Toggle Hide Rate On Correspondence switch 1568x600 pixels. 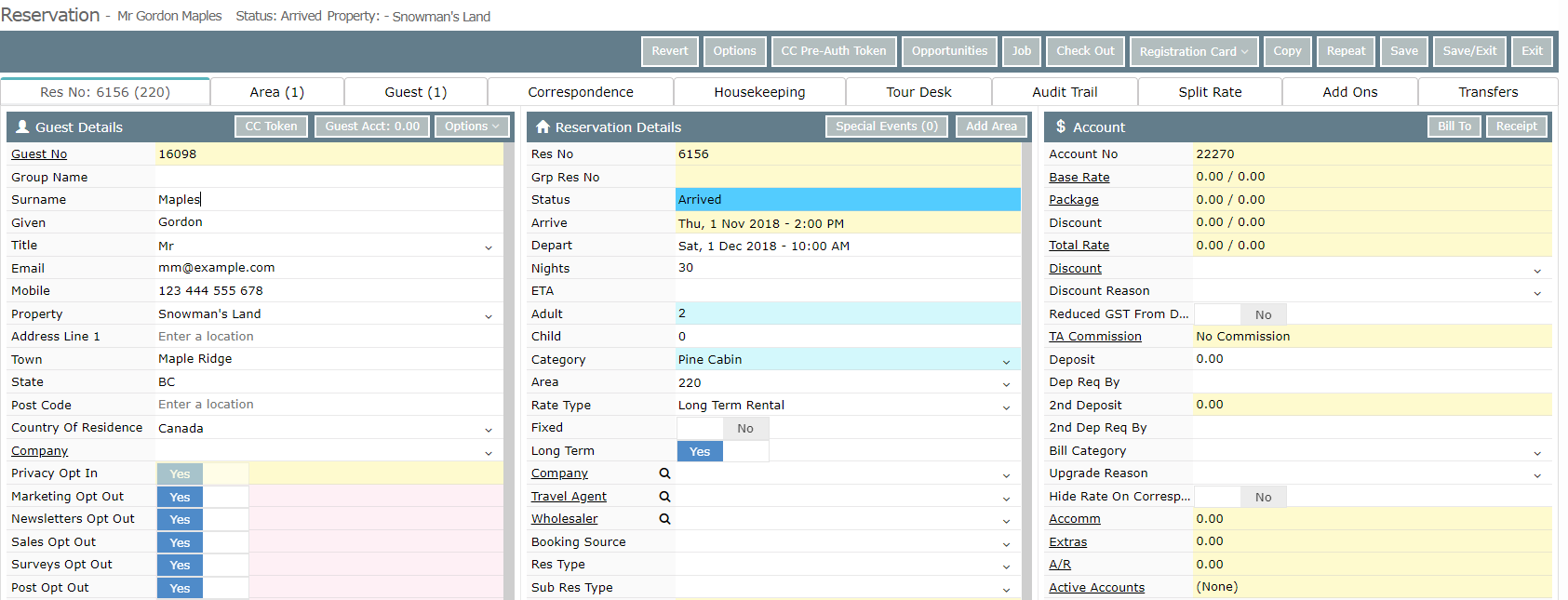click(1240, 497)
